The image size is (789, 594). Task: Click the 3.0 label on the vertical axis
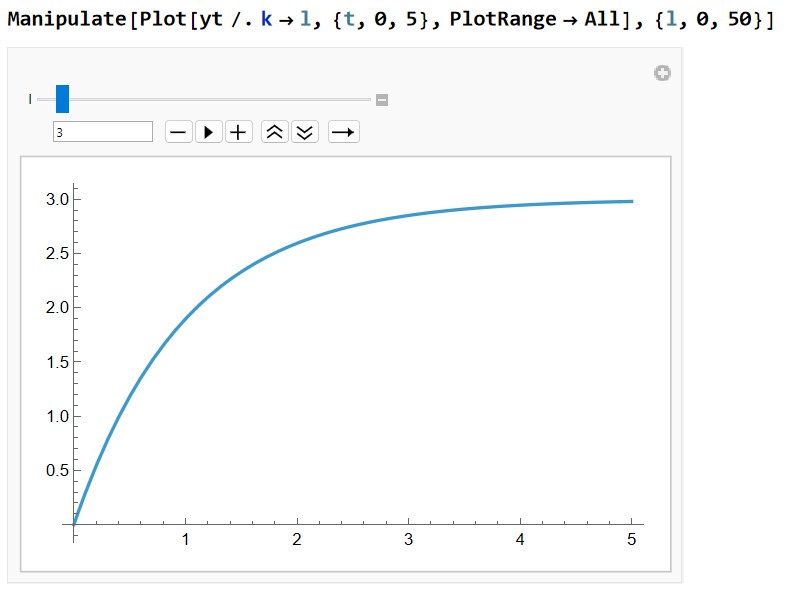[x=57, y=199]
